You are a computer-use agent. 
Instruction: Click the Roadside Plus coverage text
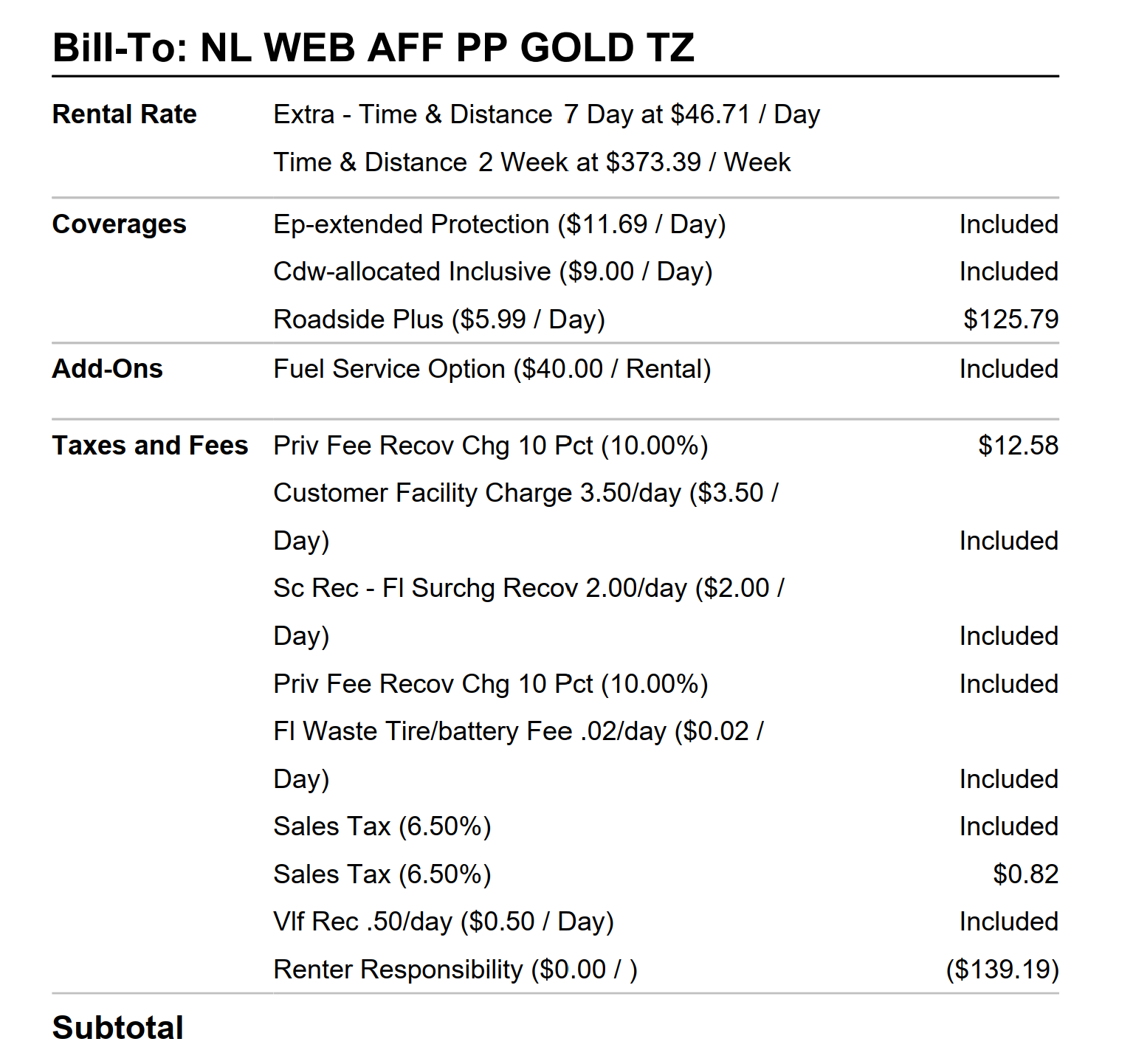click(438, 319)
